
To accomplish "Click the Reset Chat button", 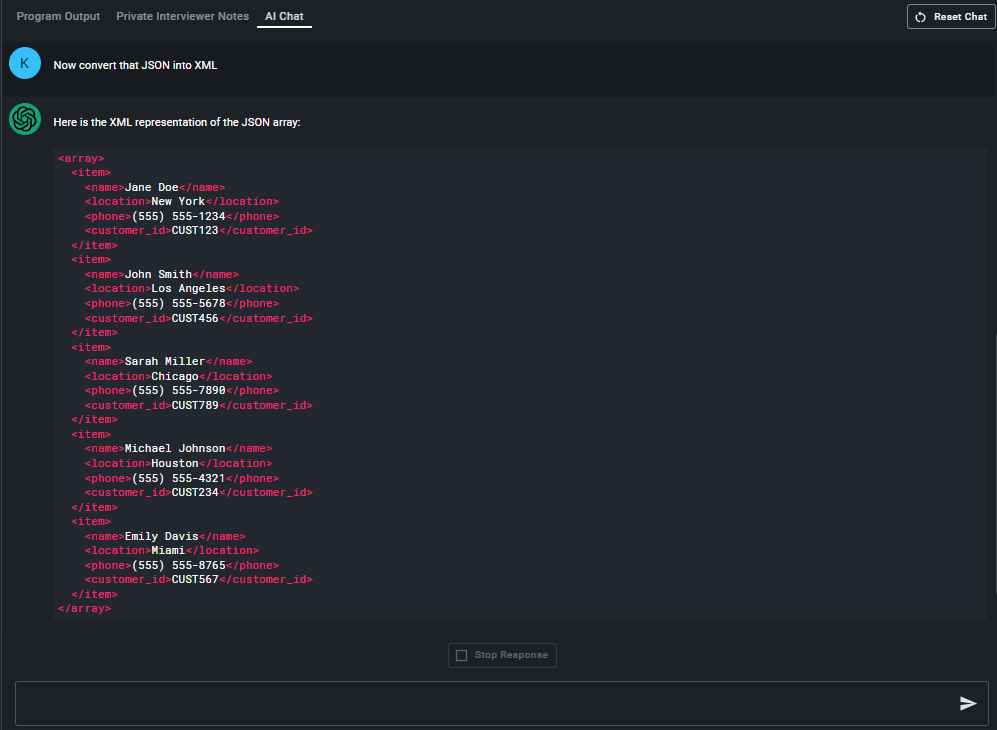I will coord(950,17).
